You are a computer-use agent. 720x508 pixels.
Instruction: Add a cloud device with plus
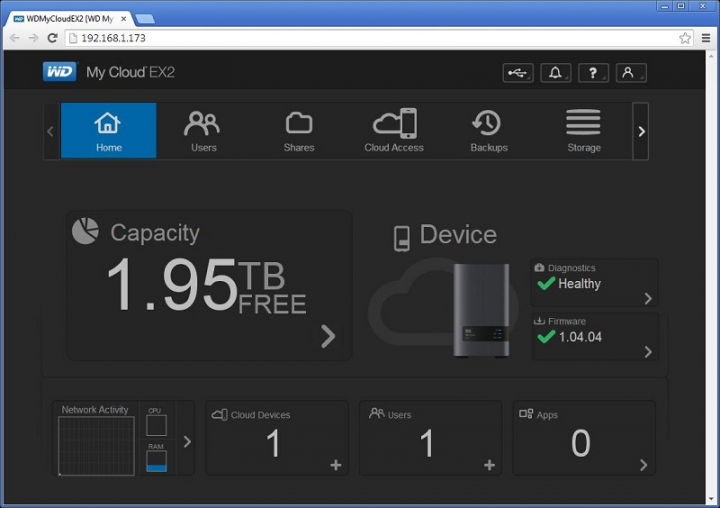point(336,465)
